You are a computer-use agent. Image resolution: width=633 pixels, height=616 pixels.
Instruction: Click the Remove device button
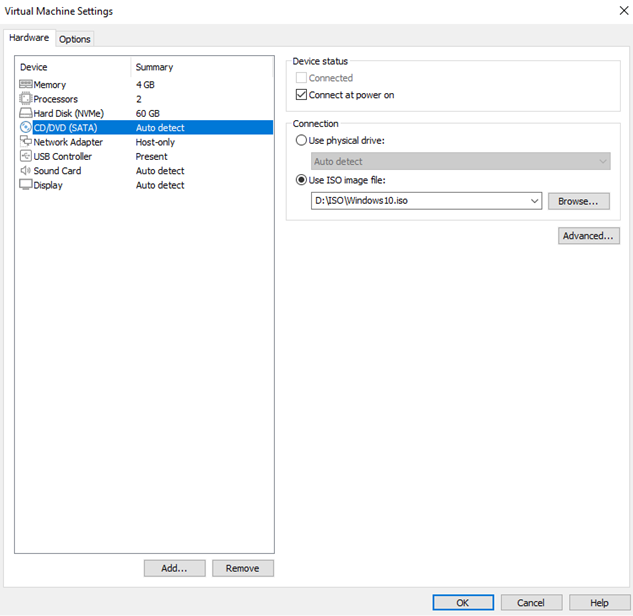243,568
